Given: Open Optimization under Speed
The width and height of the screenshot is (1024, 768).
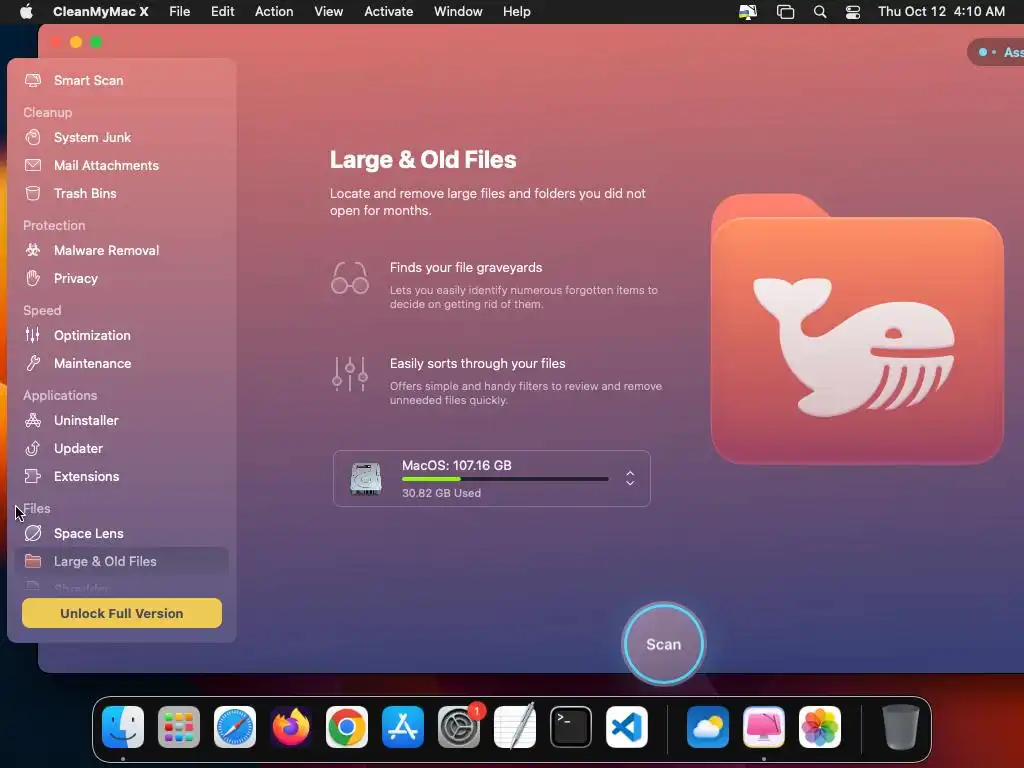Looking at the screenshot, I should (x=121, y=335).
